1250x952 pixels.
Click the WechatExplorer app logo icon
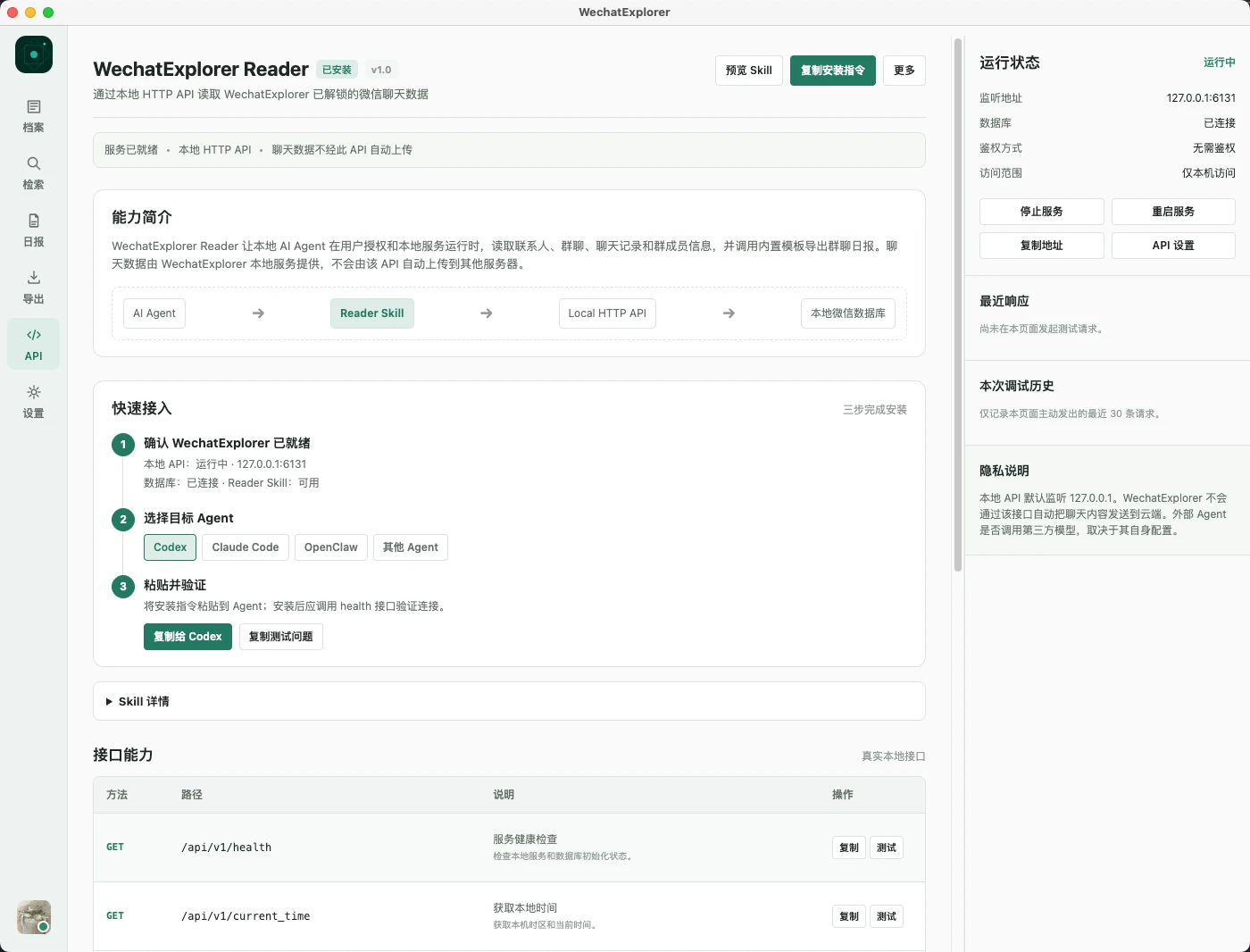34,54
